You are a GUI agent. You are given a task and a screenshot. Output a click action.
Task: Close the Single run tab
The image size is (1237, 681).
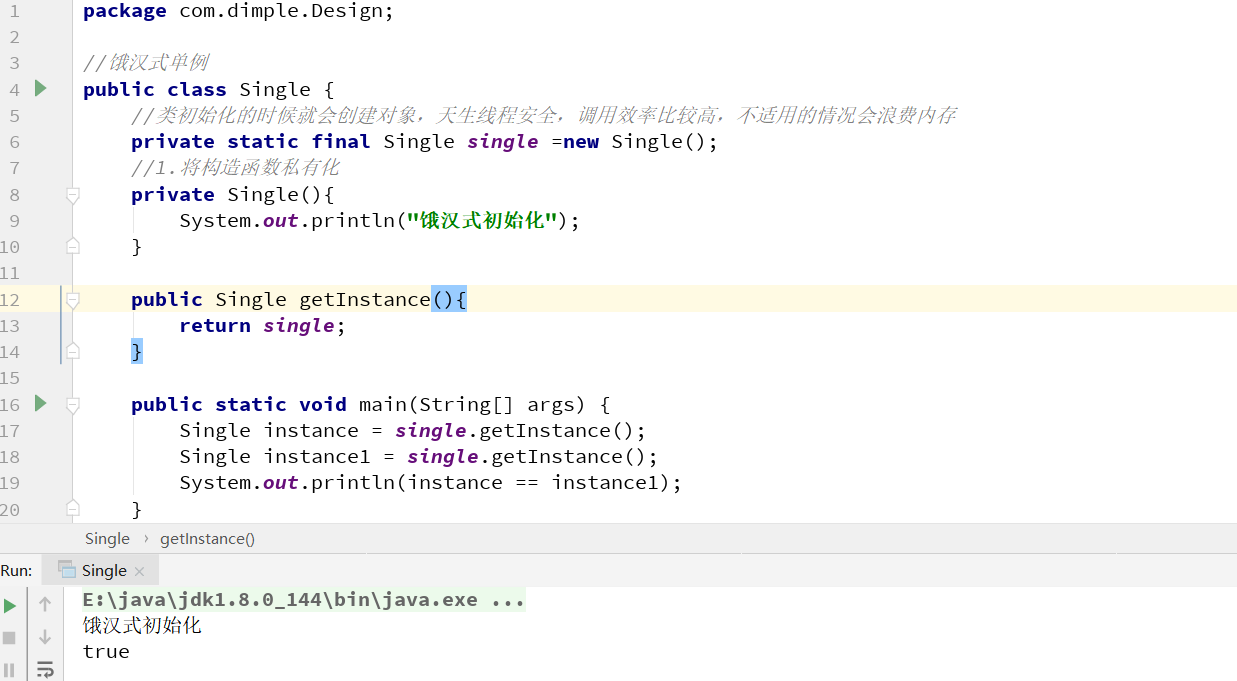pyautogui.click(x=139, y=571)
